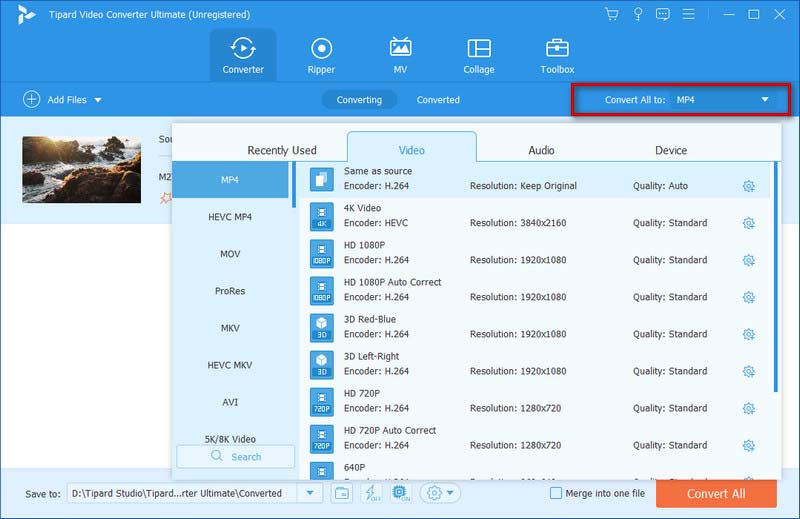Choose the HD 720P Auto Correct preset row
Image resolution: width=800 pixels, height=519 pixels.
[x=534, y=438]
